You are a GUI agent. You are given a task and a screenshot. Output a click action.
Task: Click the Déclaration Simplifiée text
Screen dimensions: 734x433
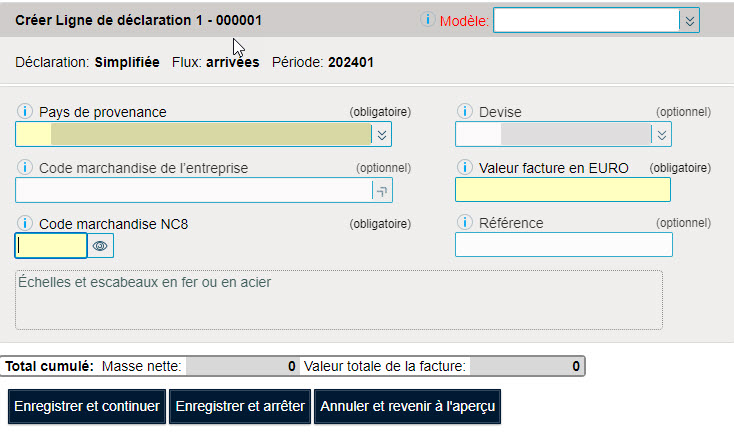[x=87, y=62]
